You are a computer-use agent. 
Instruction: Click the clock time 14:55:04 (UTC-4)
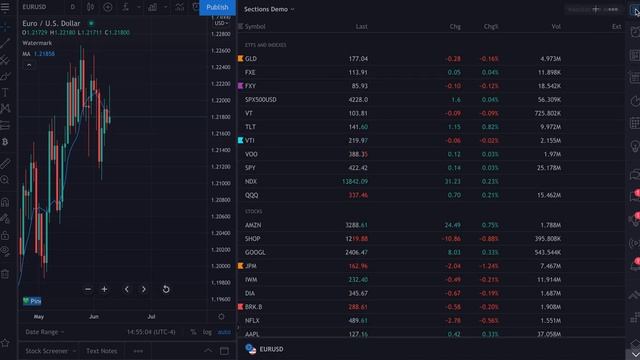(151, 332)
